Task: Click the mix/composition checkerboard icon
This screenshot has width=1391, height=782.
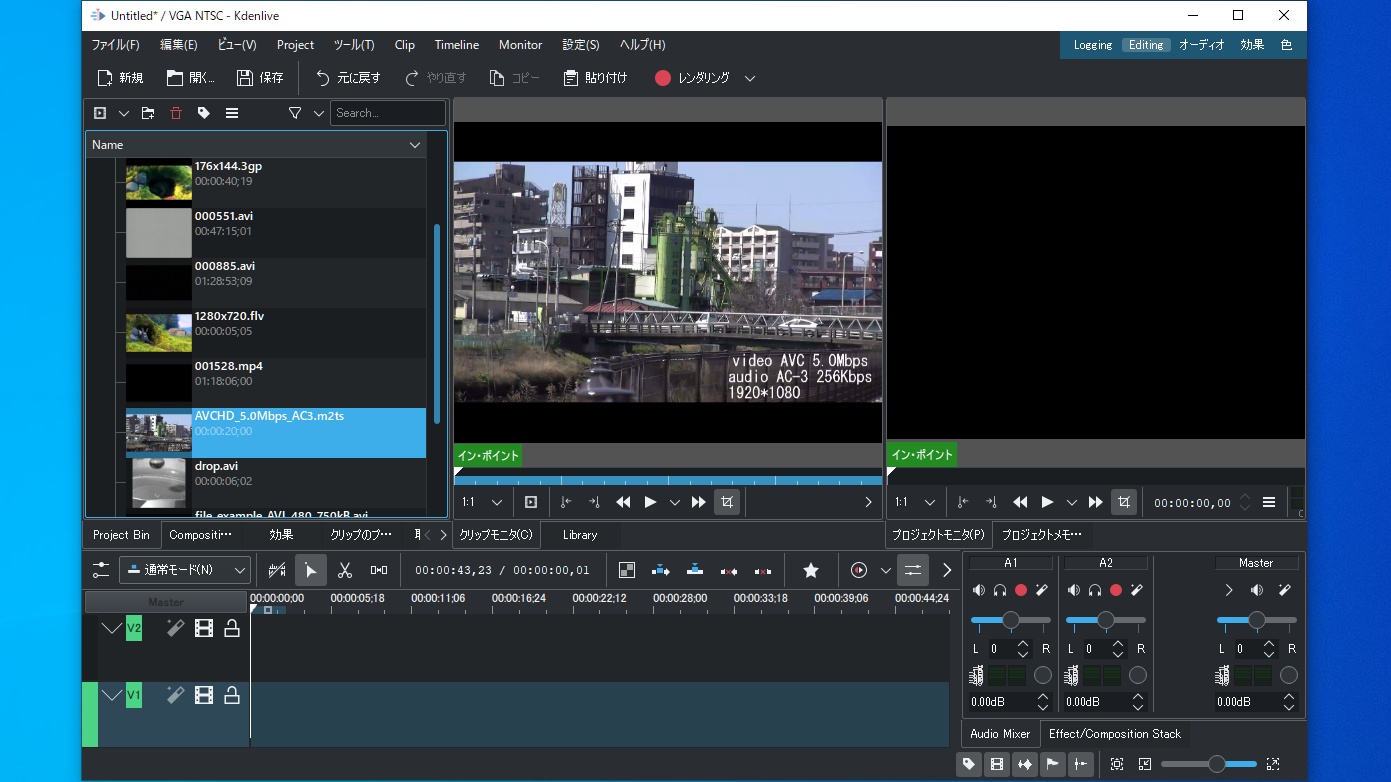Action: point(627,570)
